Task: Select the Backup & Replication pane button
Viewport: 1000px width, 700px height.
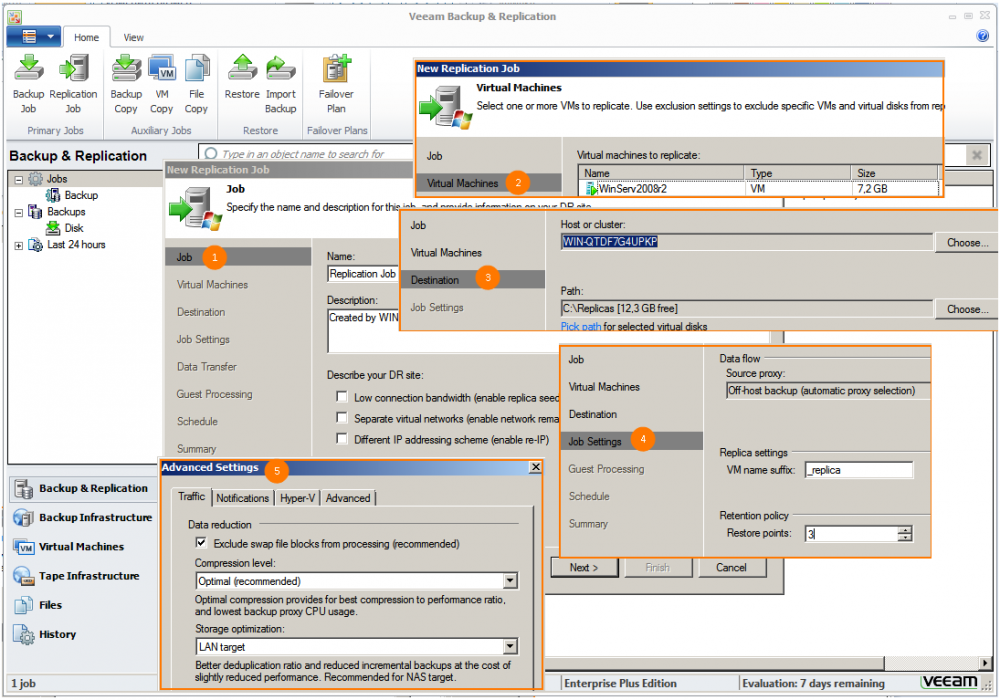Action: (x=81, y=489)
